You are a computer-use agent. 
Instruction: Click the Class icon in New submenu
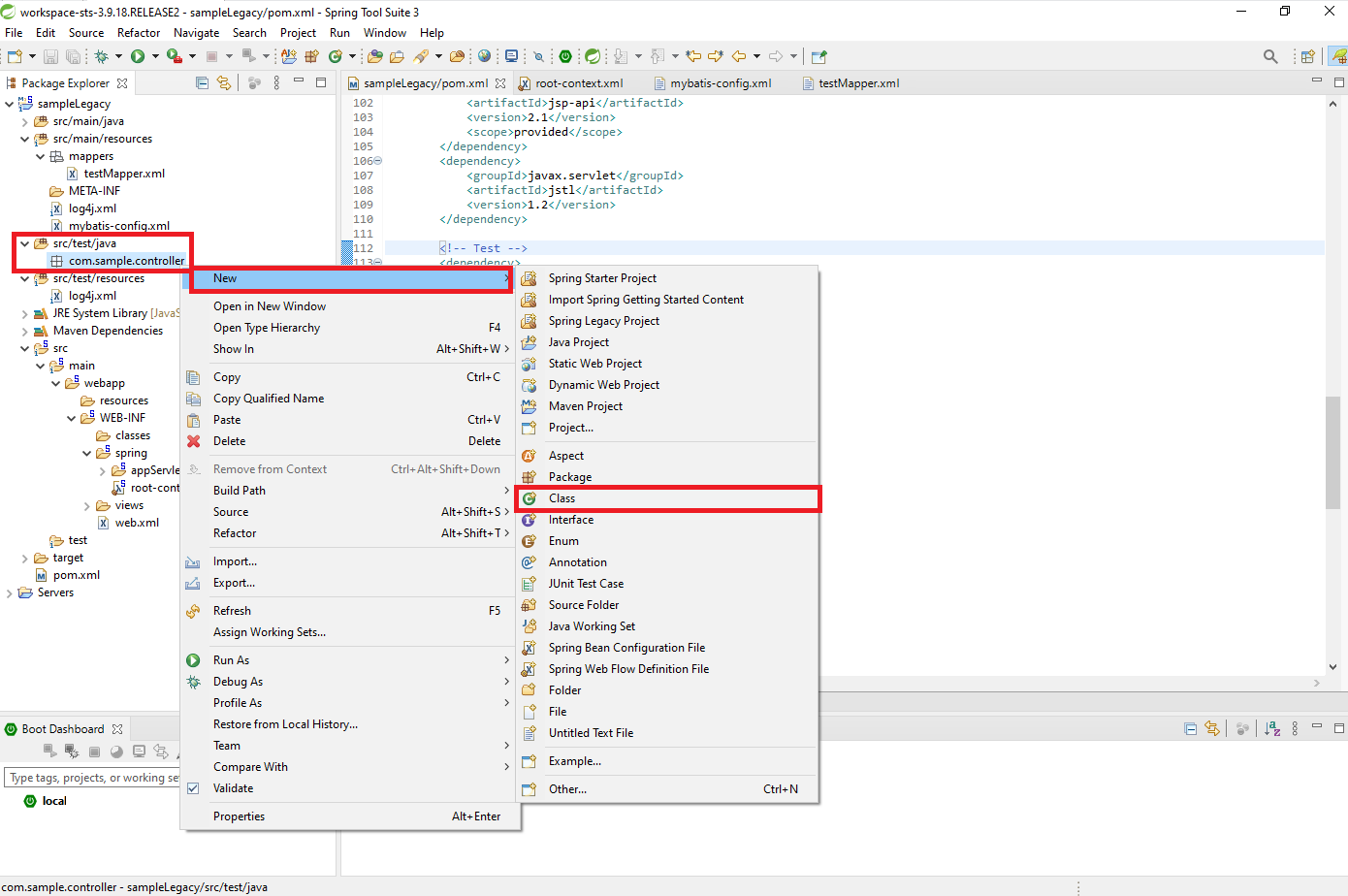tap(530, 498)
